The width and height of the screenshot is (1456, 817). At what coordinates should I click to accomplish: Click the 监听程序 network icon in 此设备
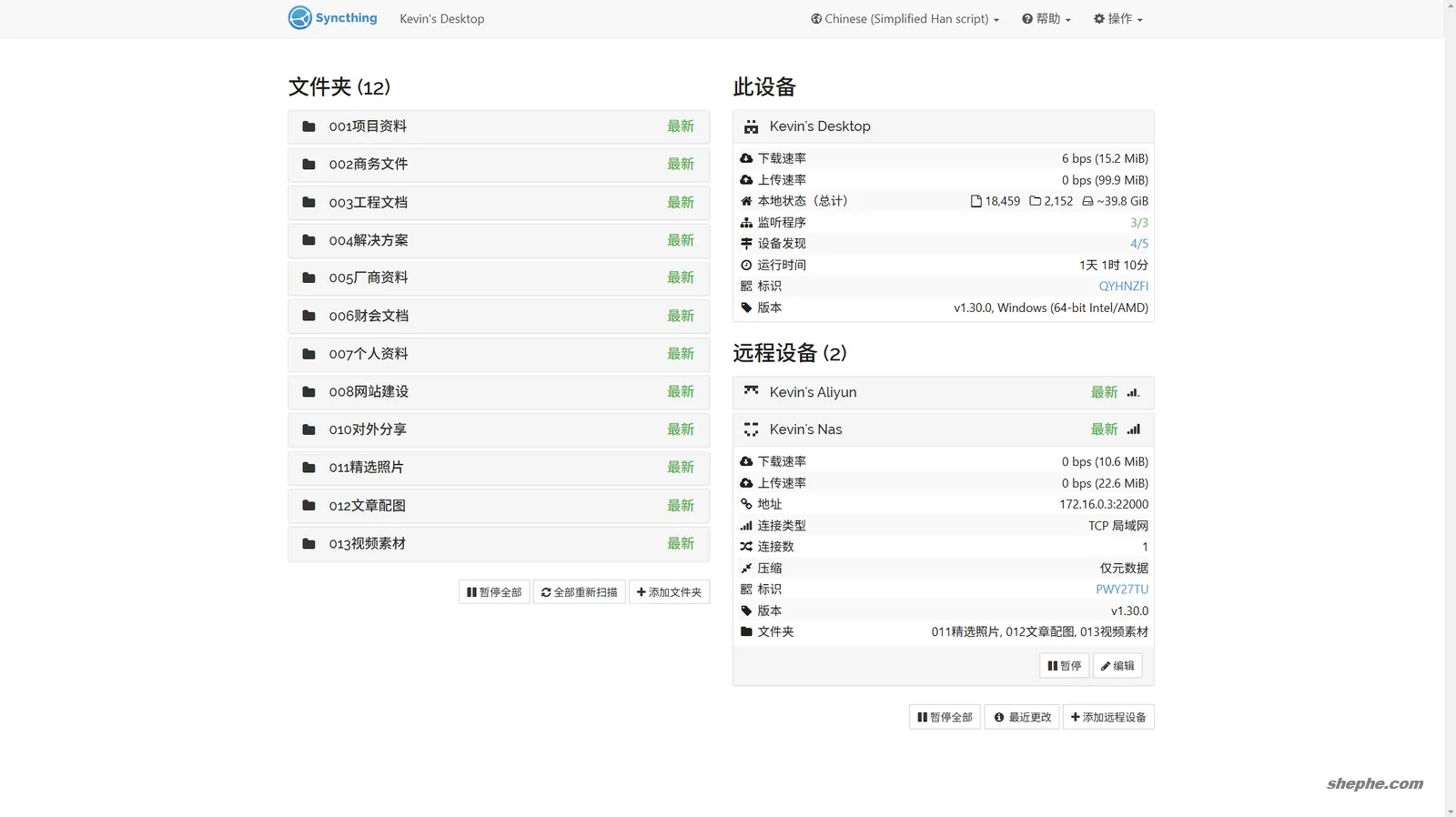pyautogui.click(x=746, y=223)
